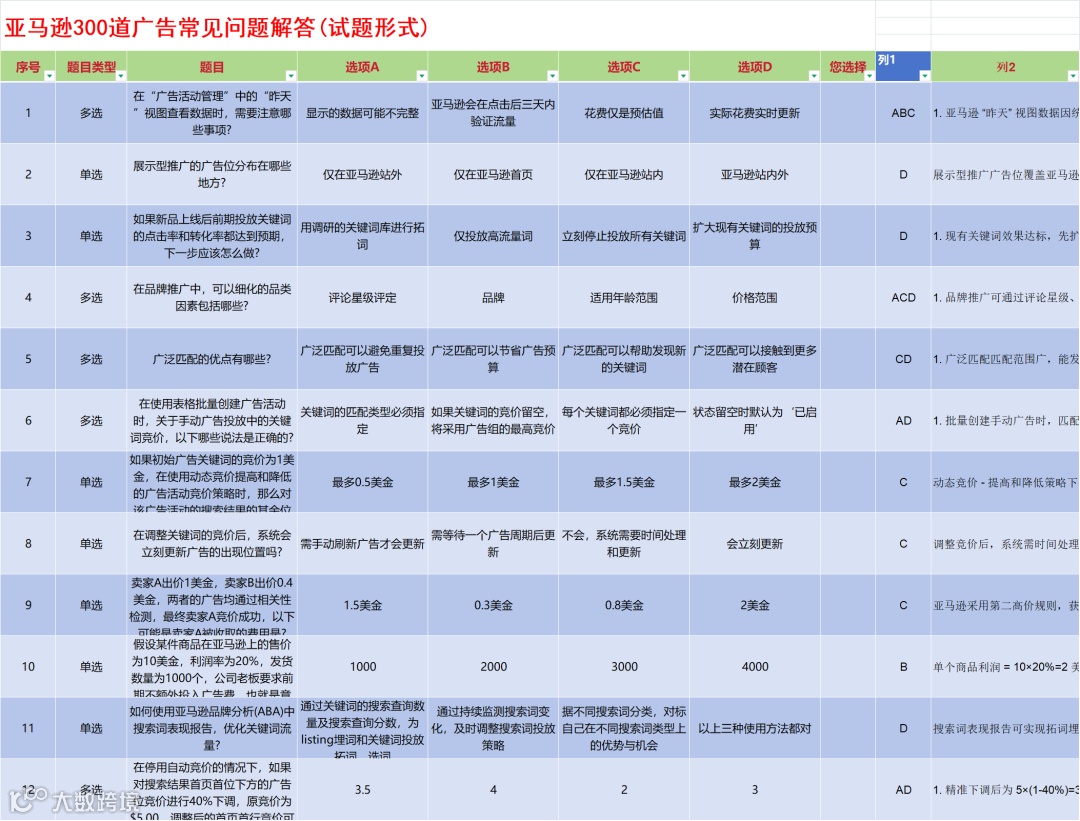
Task: Click question cell 展示型推广的广告位分布在哪些地方
Action: coord(211,174)
